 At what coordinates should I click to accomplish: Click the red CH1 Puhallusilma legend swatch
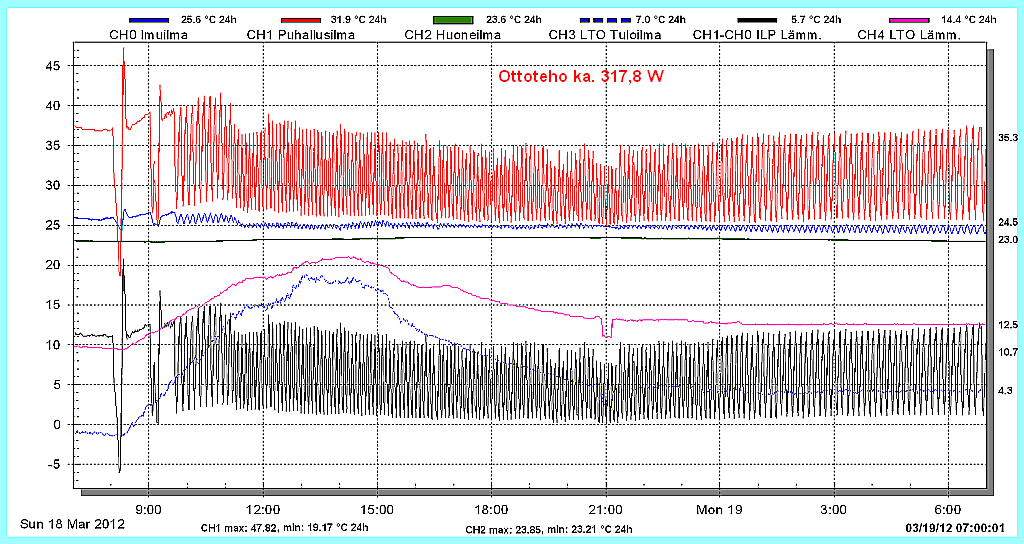pyautogui.click(x=301, y=21)
